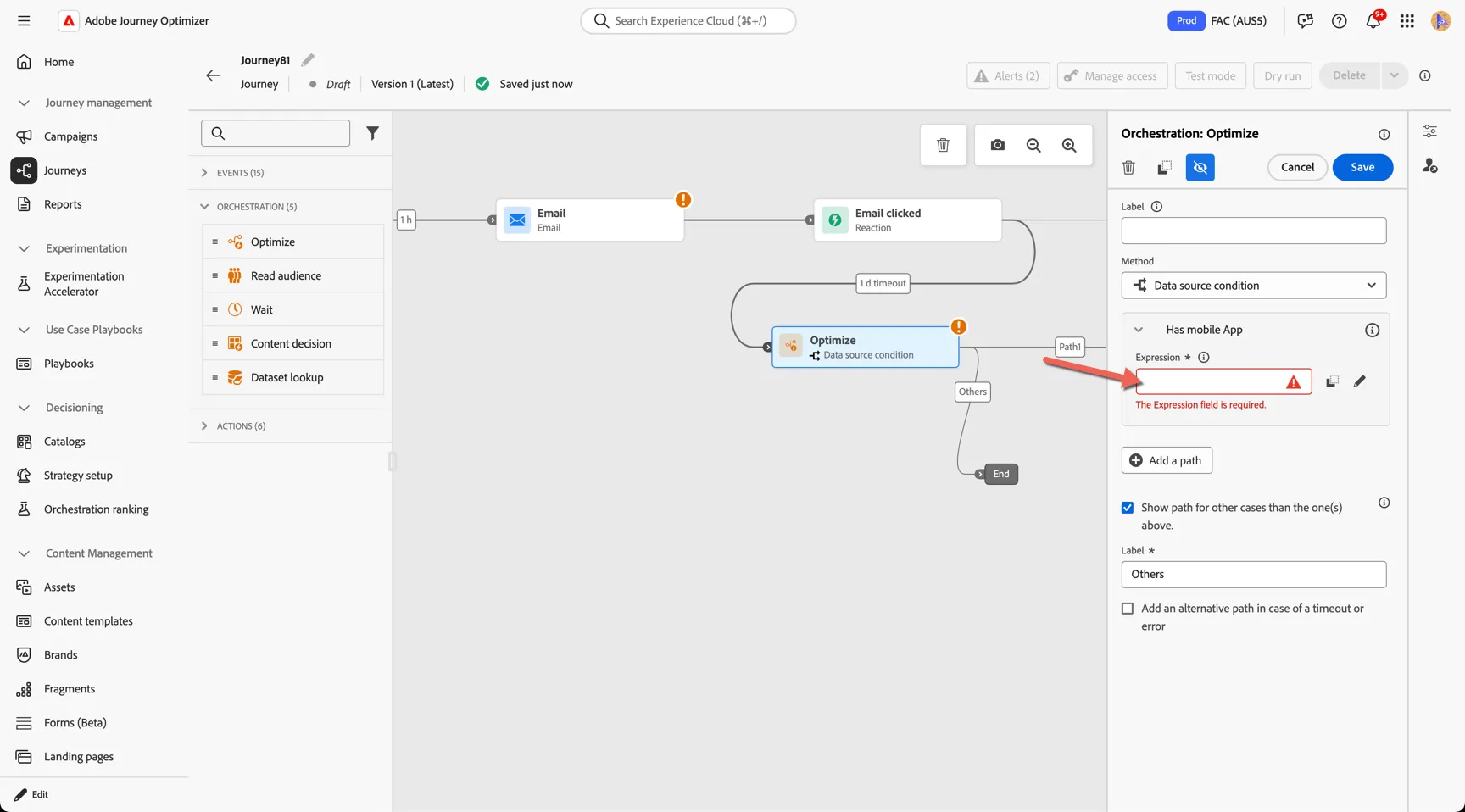Open the expression editor pencil icon
Viewport: 1465px width, 812px height.
click(1360, 381)
